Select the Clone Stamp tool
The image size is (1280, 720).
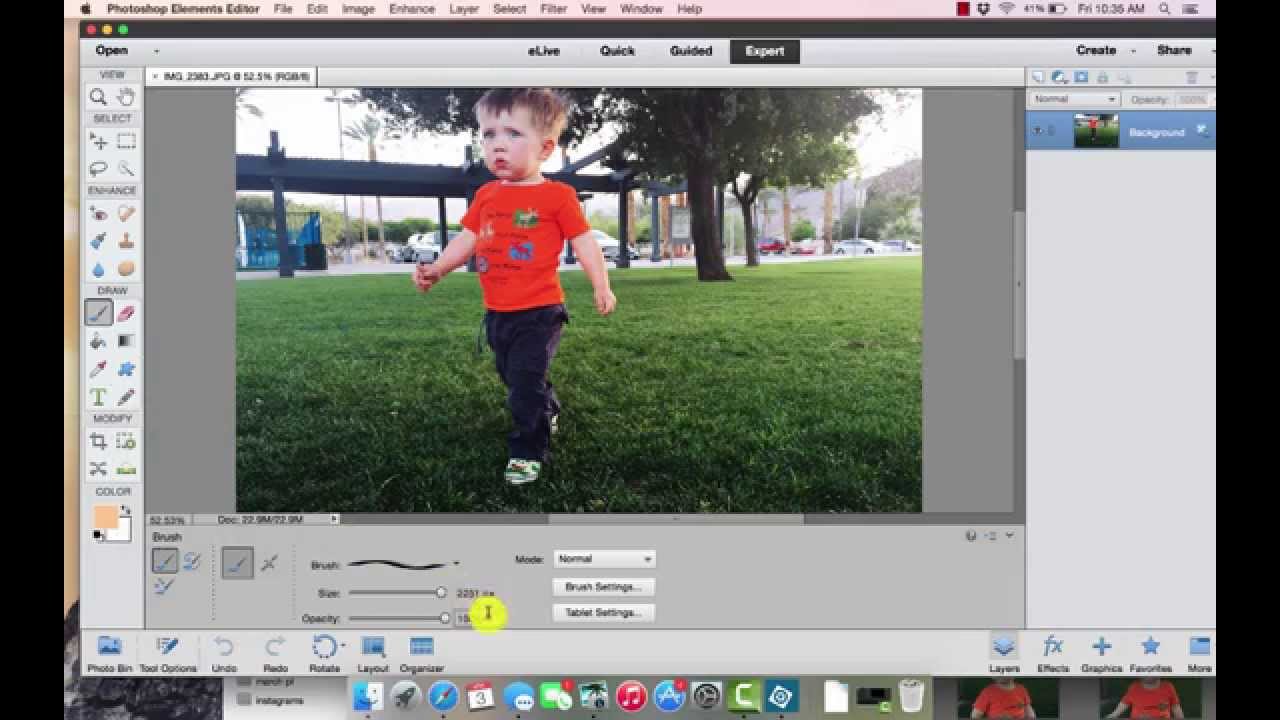pos(126,241)
